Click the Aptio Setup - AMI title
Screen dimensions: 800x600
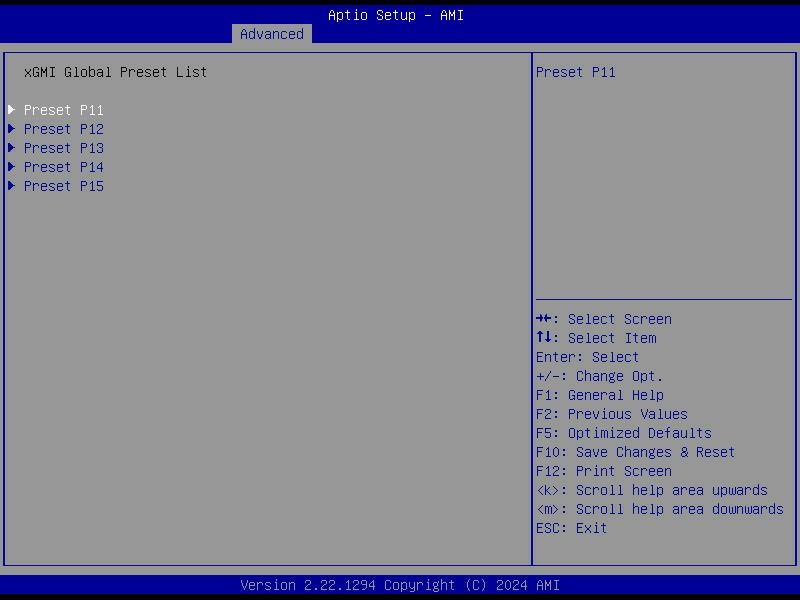point(396,15)
